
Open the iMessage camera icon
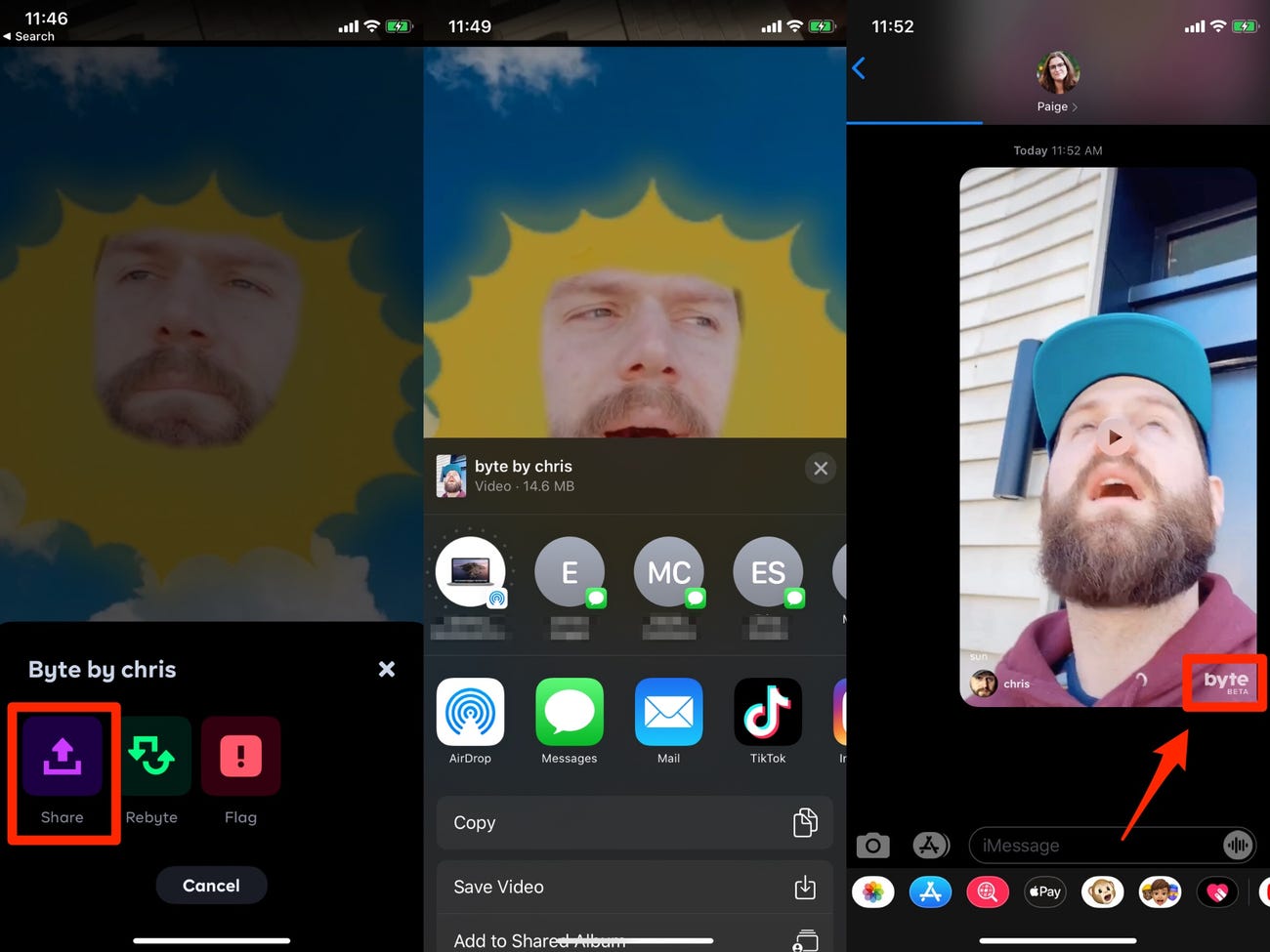pyautogui.click(x=872, y=846)
